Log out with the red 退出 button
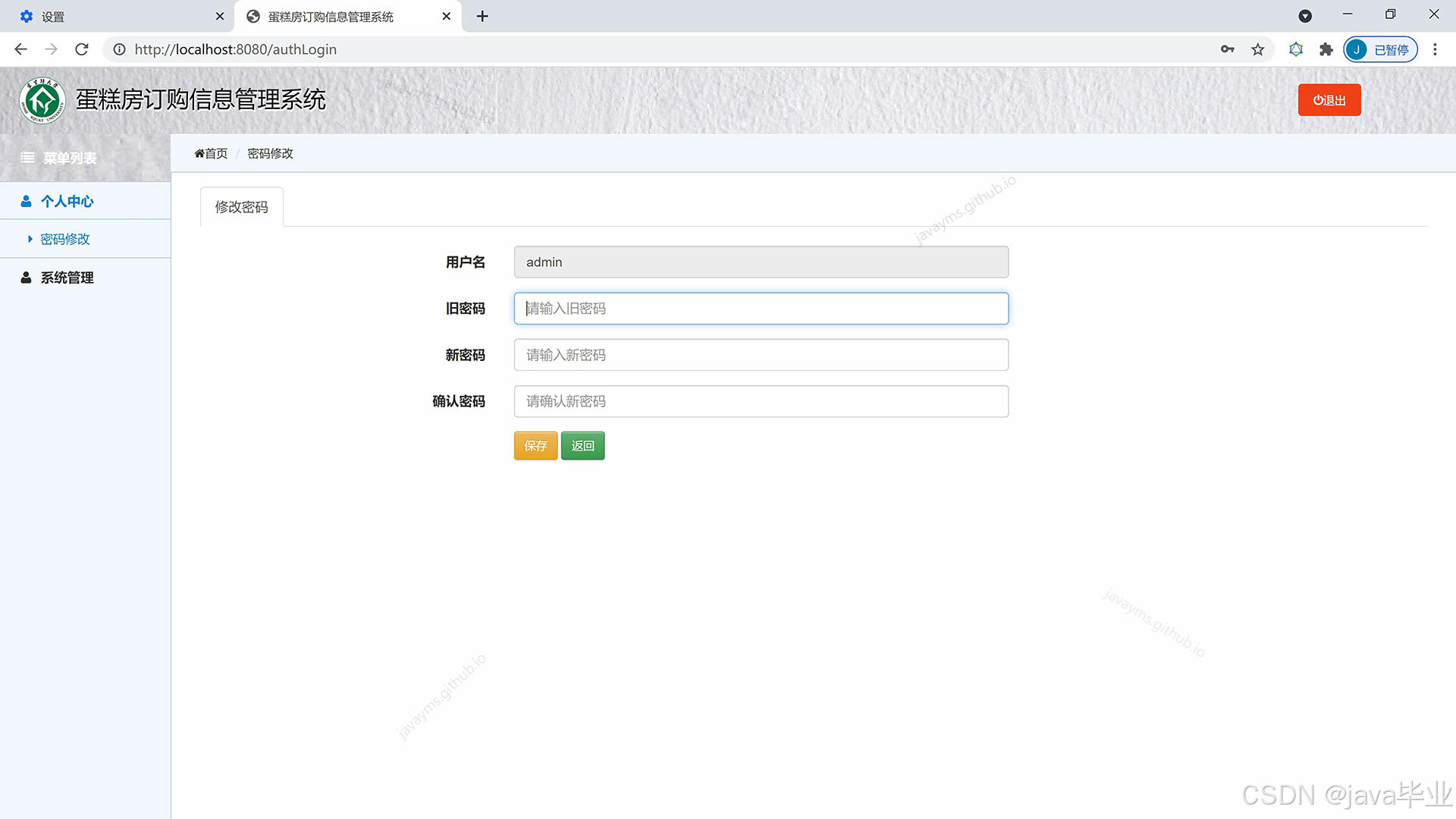 point(1329,100)
